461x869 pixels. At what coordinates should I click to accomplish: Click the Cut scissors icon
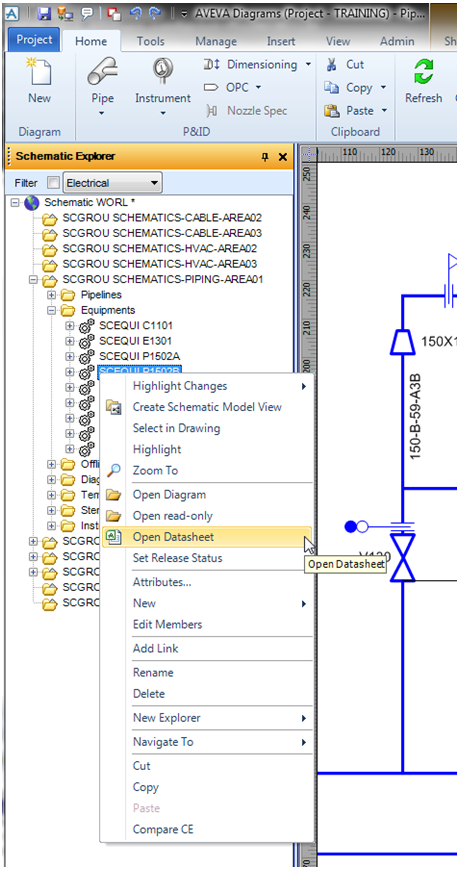pos(332,65)
